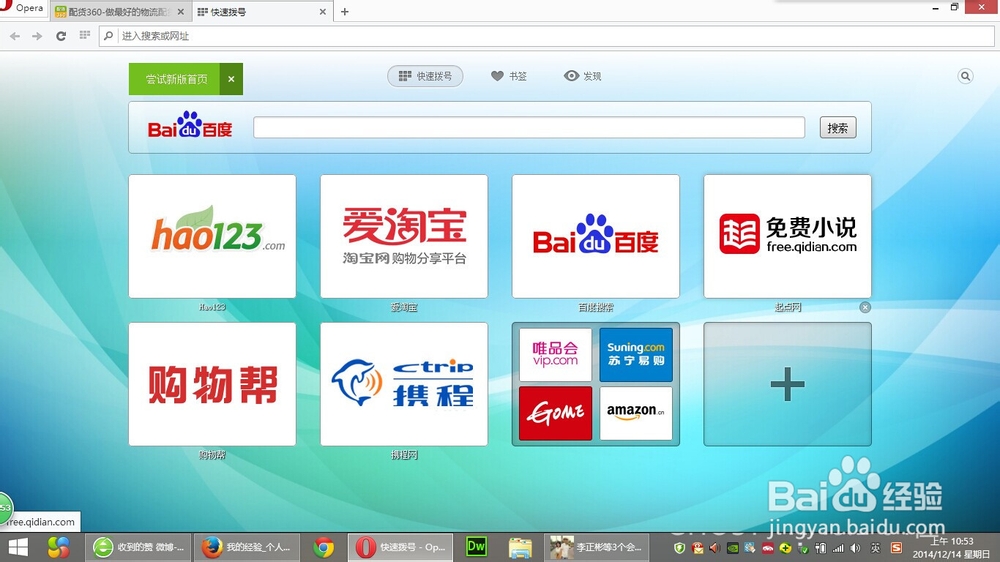Screen dimensions: 1000x562
Task: Open the amazon.cn folder thumbnail
Action: (x=636, y=413)
